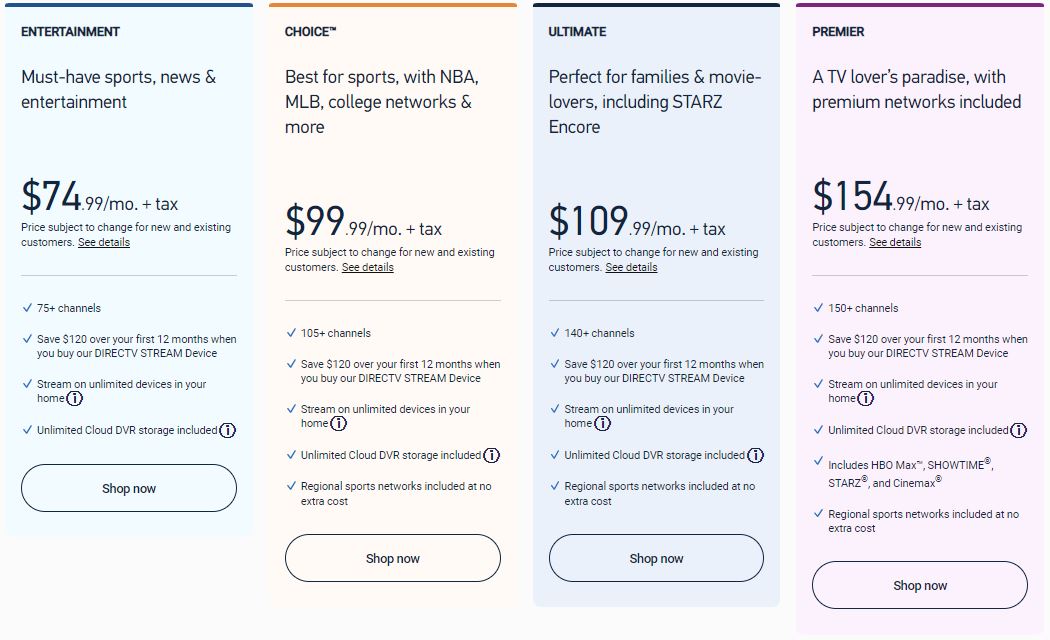
Task: Click Shop now for the ULTIMATE plan
Action: click(x=656, y=558)
